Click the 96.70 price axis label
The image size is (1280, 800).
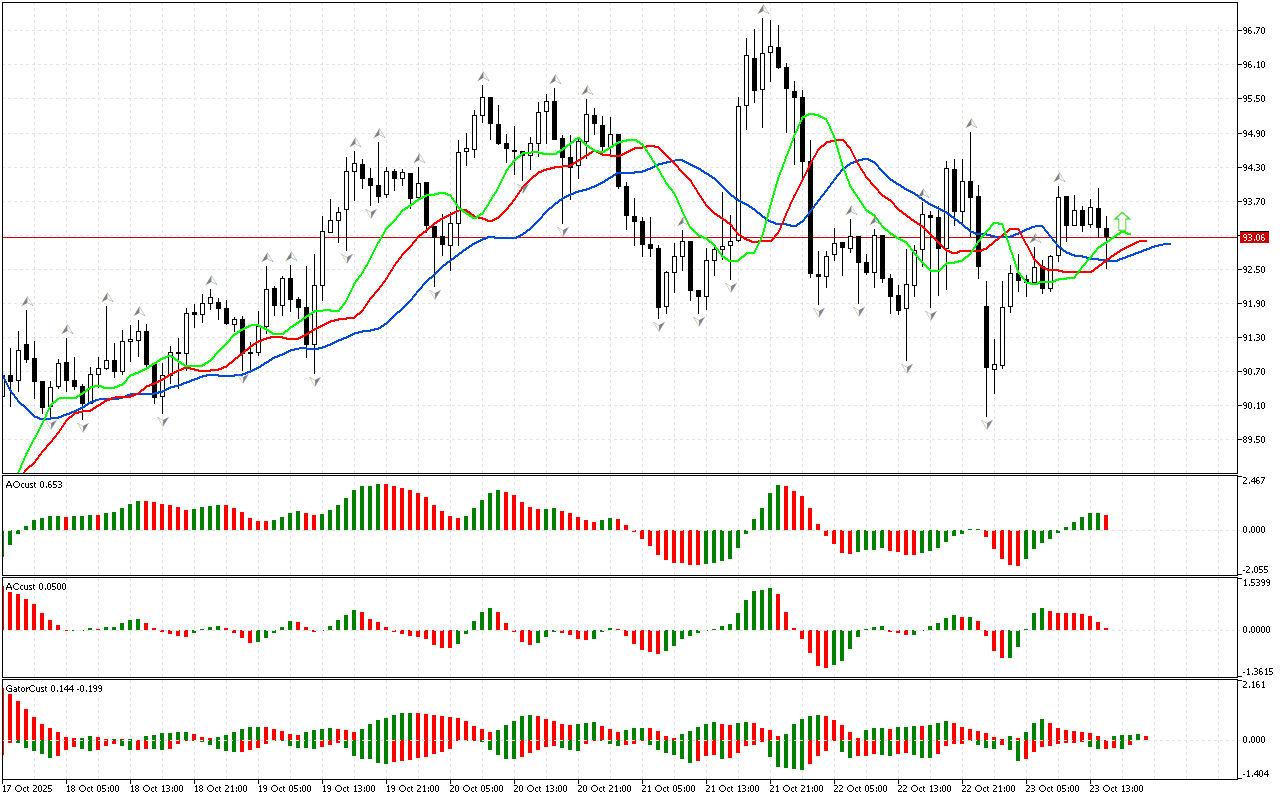click(1253, 31)
